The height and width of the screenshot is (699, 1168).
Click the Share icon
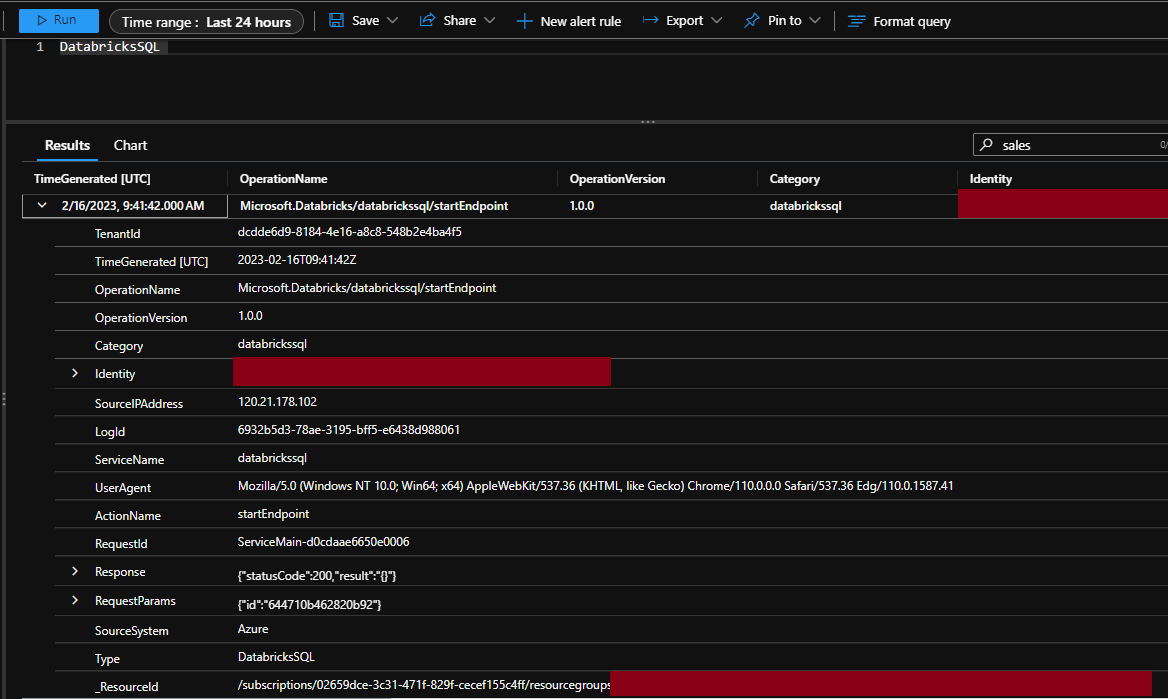coord(427,20)
